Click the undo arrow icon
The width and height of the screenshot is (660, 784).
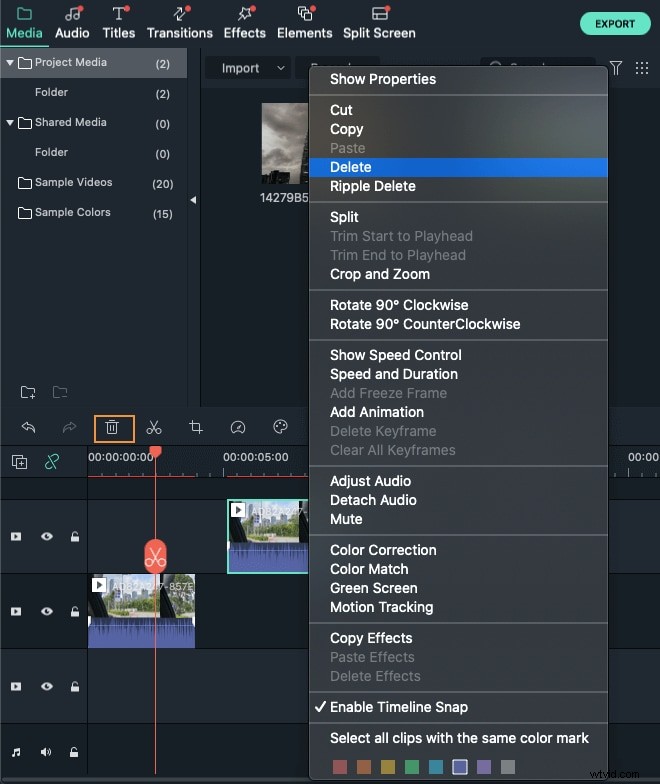click(x=28, y=428)
